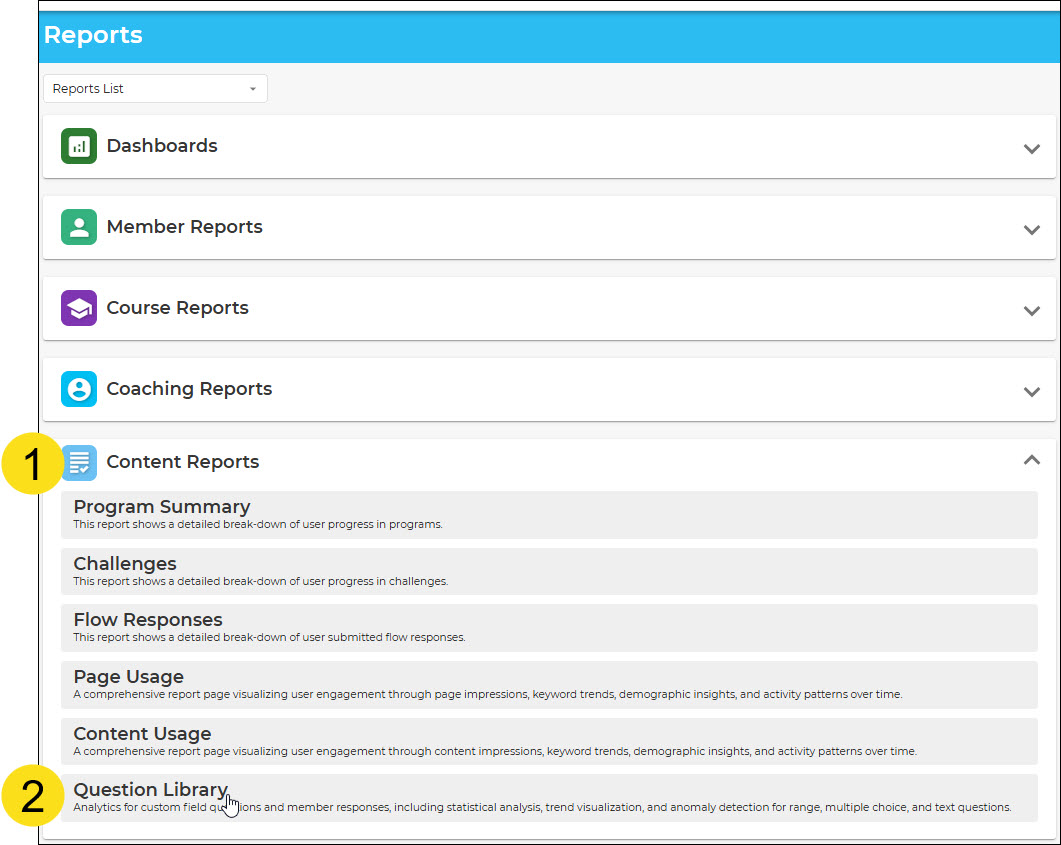
Task: Open the Page Usage report
Action: coord(549,685)
